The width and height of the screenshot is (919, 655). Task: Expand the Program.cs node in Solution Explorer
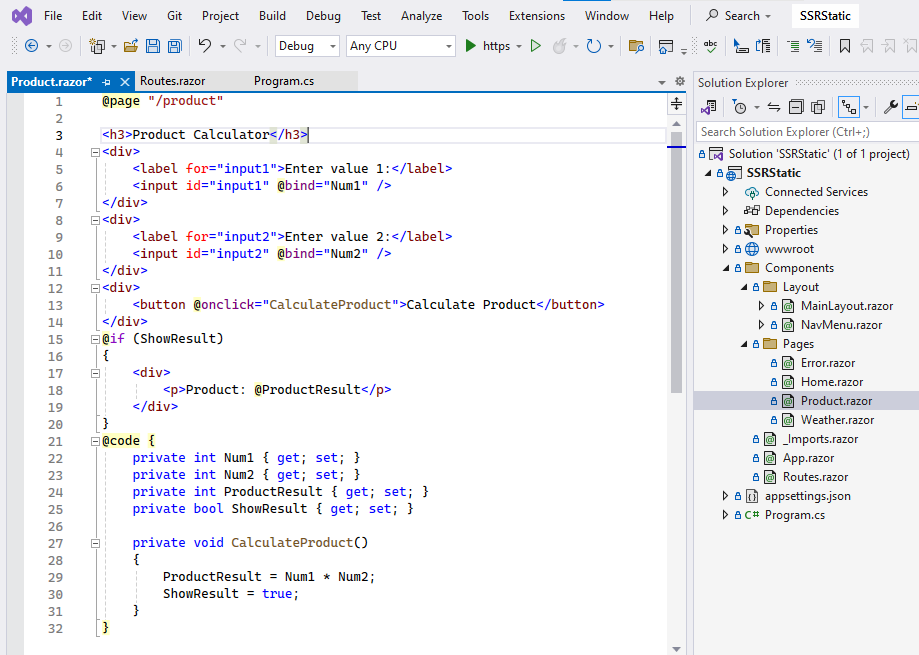pos(726,515)
